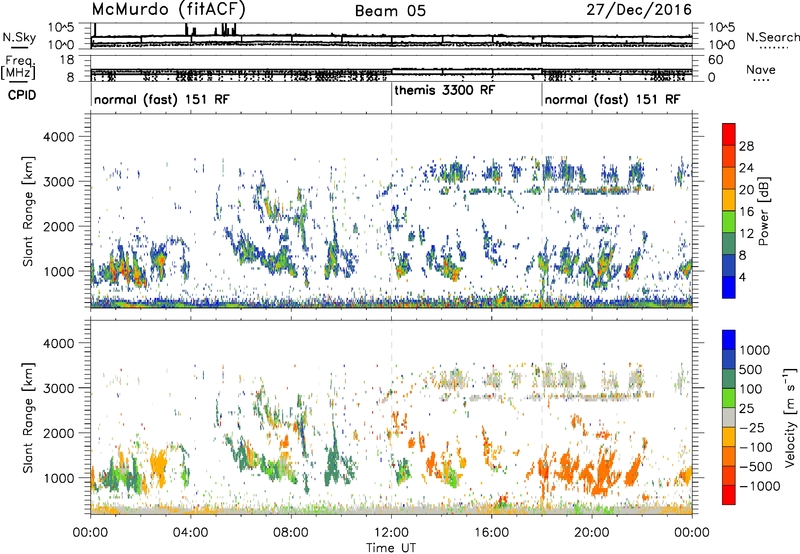Click the 'themis 3300 RF' CPID label
This screenshot has width=800, height=554.
444,91
